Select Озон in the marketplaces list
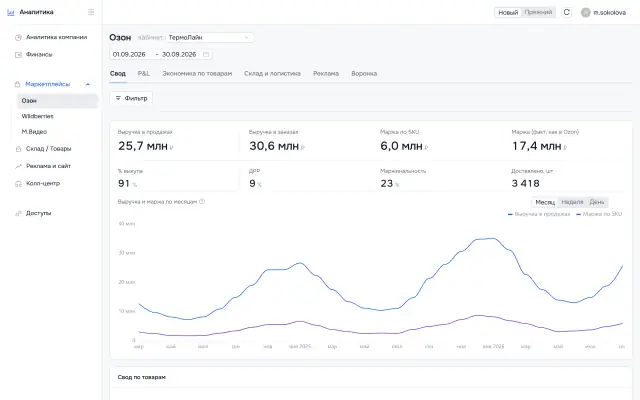This screenshot has width=640, height=400. (x=58, y=101)
